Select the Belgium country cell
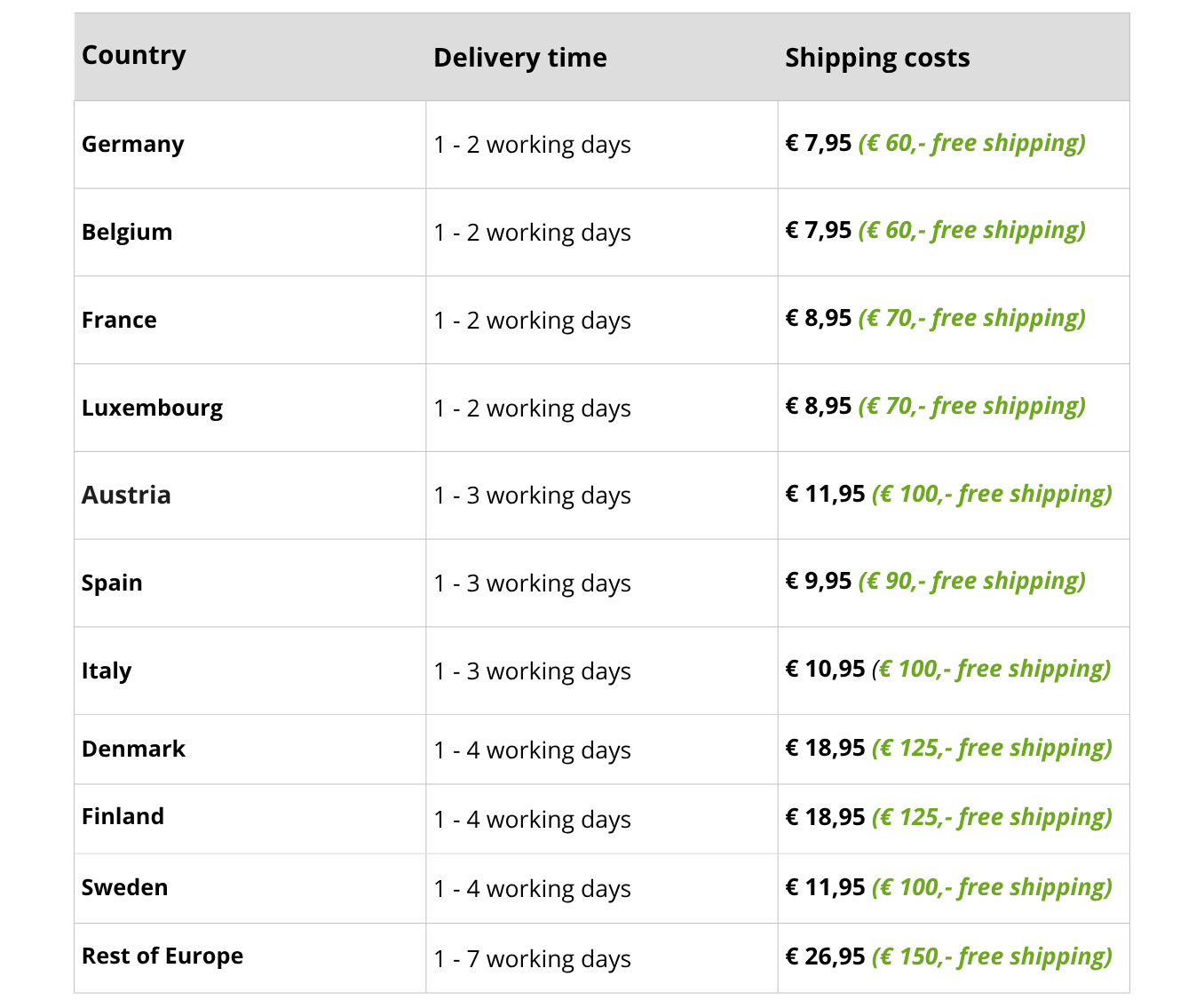1204x1008 pixels. [x=127, y=232]
